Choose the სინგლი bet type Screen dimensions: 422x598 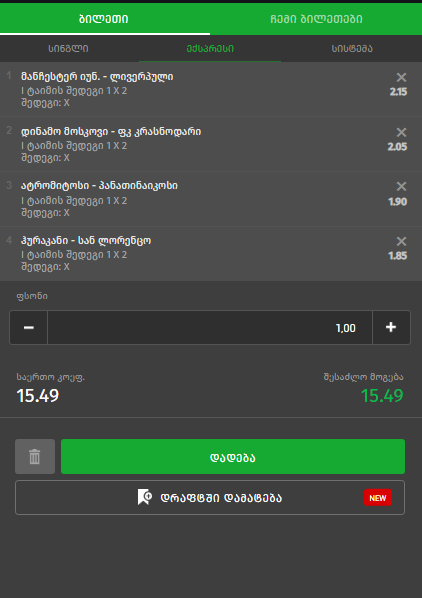[x=69, y=49]
